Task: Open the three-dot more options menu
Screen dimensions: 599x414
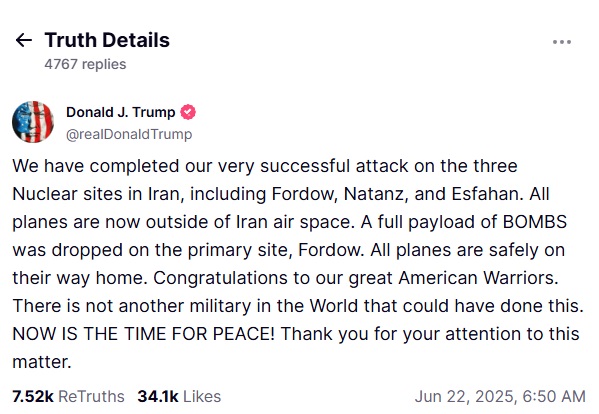Action: [562, 42]
